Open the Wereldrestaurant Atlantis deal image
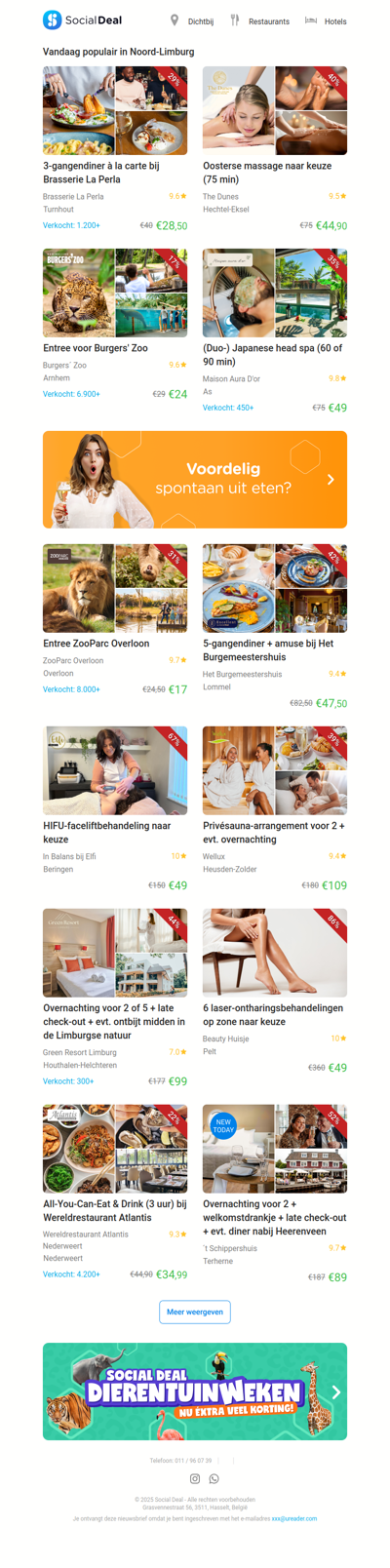 coord(115,1149)
